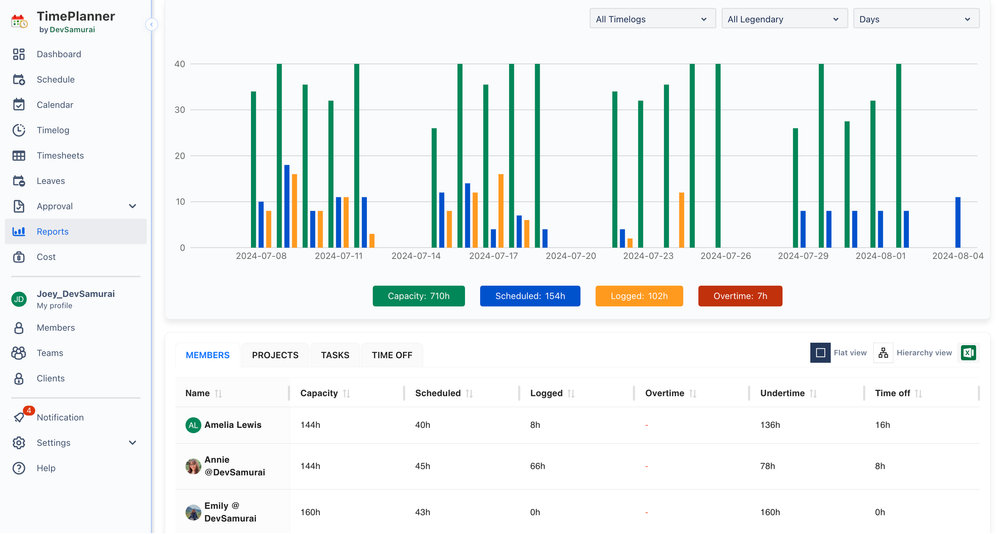Switch to the PROJECTS tab
The image size is (999, 534).
point(275,355)
